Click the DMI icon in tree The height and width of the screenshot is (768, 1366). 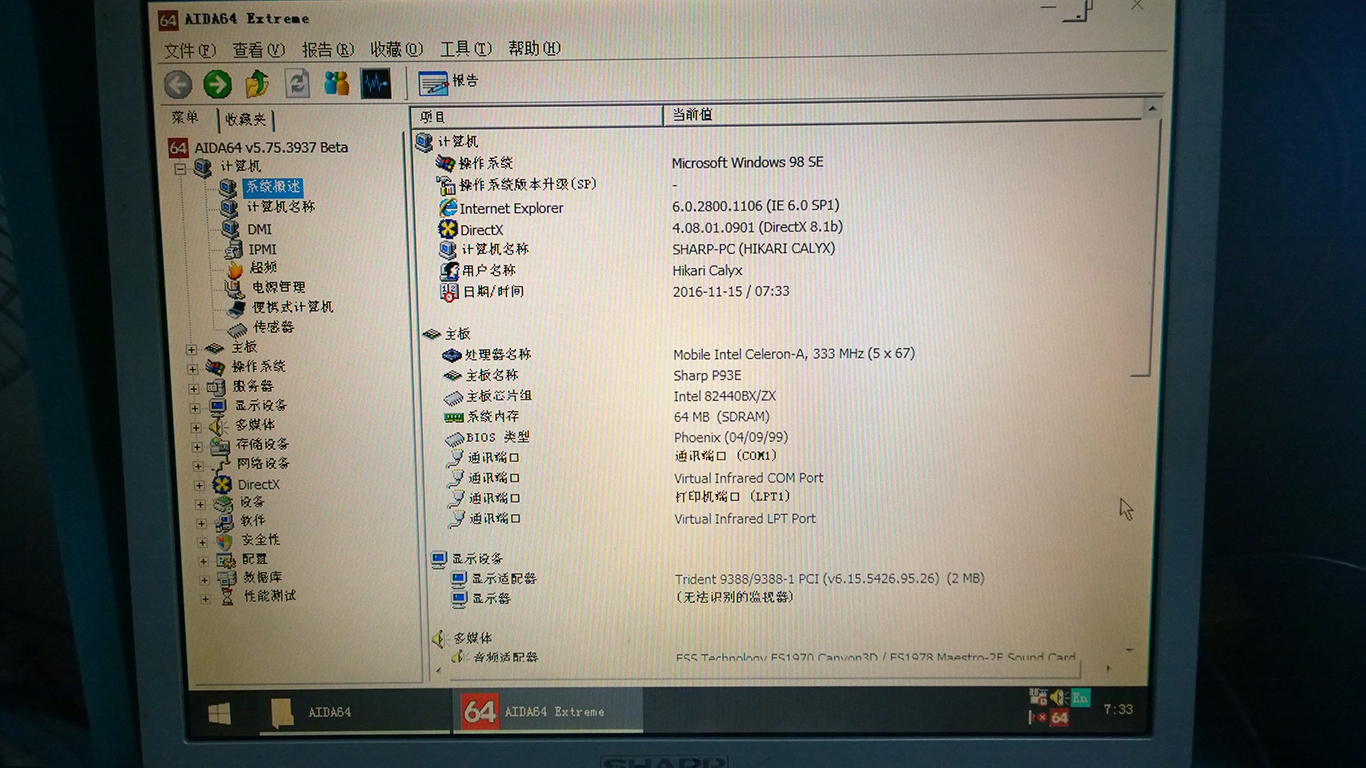pos(230,229)
